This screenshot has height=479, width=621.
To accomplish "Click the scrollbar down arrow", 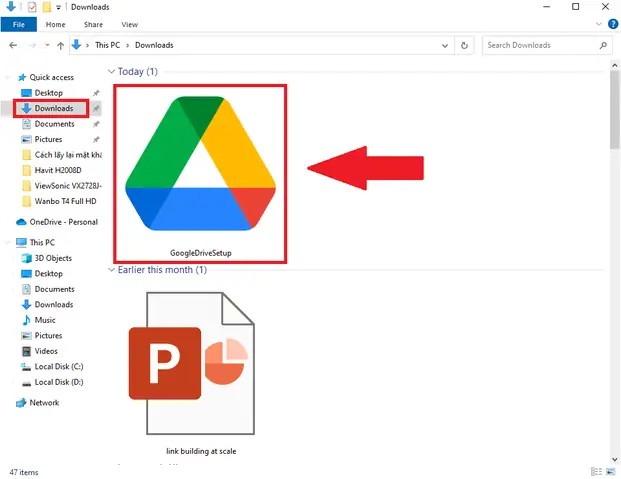I will (615, 460).
